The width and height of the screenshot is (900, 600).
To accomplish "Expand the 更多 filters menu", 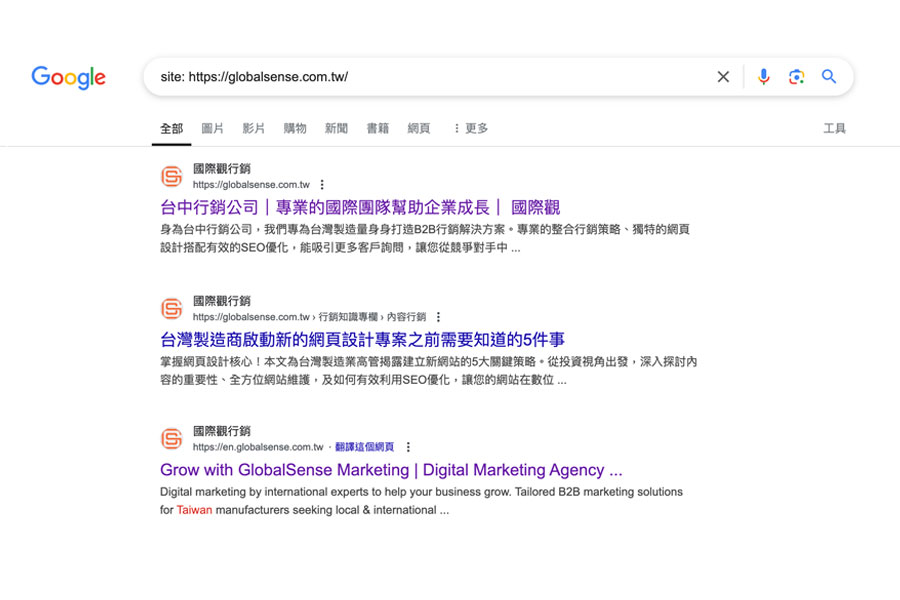I will coord(471,129).
